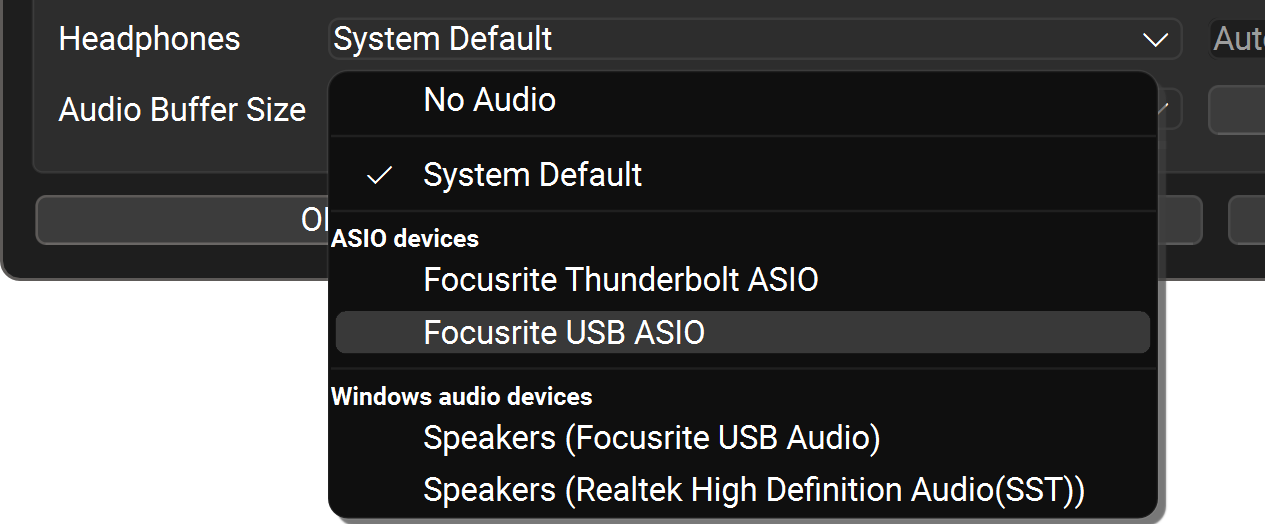Choose Speakers (Focusrite USB Audio) output
1265x524 pixels.
pos(651,438)
